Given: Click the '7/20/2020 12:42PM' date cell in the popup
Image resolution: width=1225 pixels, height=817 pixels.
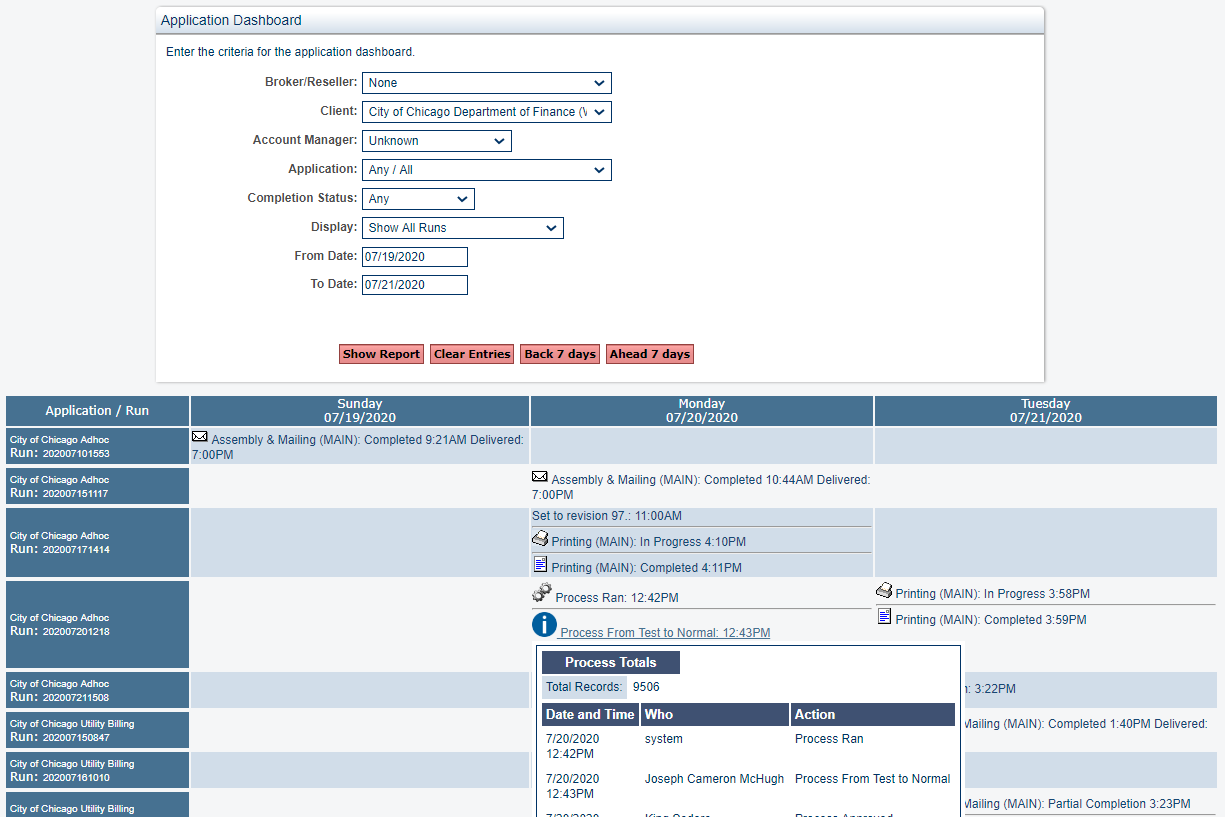Looking at the screenshot, I should [573, 746].
